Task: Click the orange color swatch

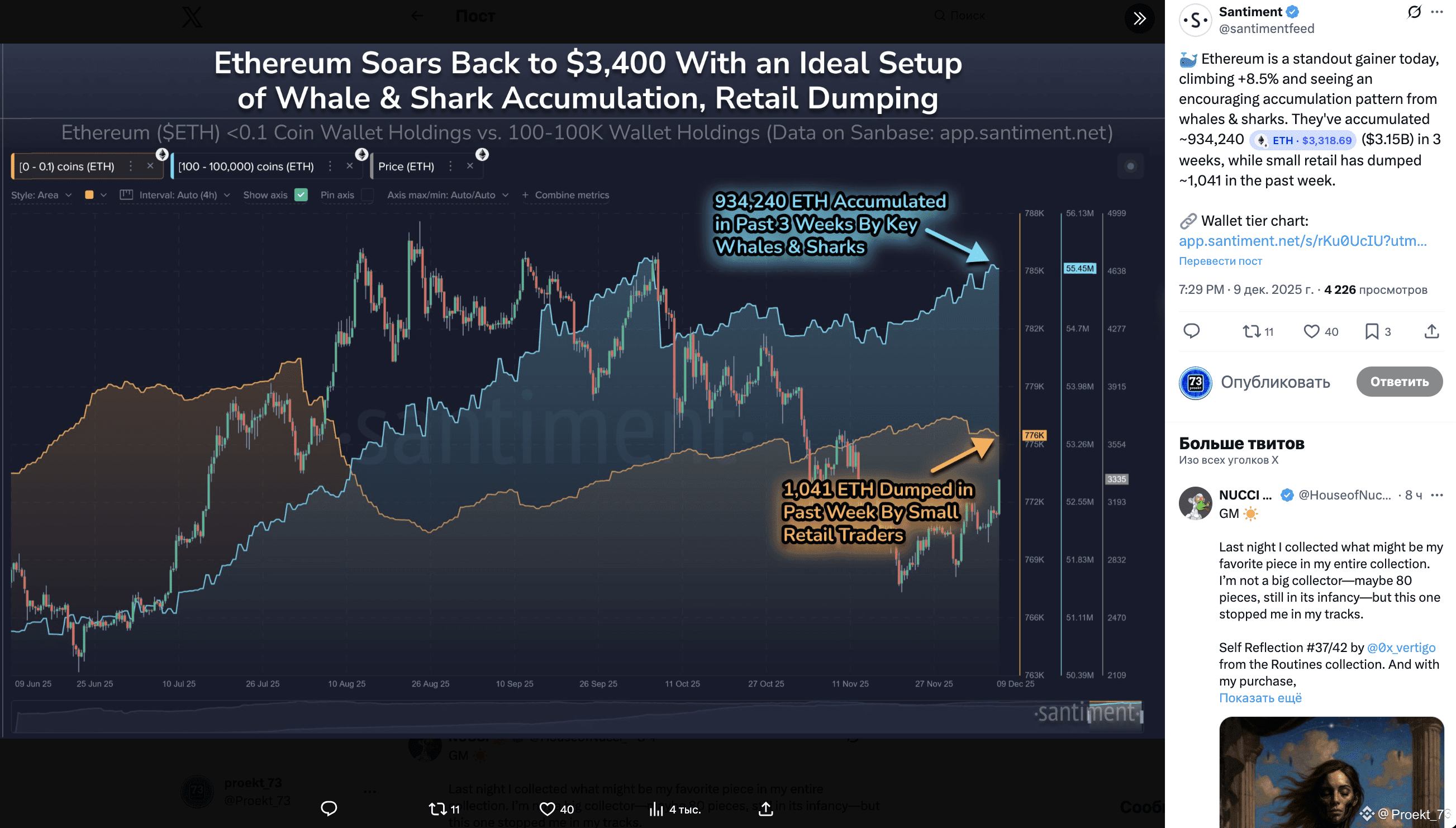Action: [89, 195]
